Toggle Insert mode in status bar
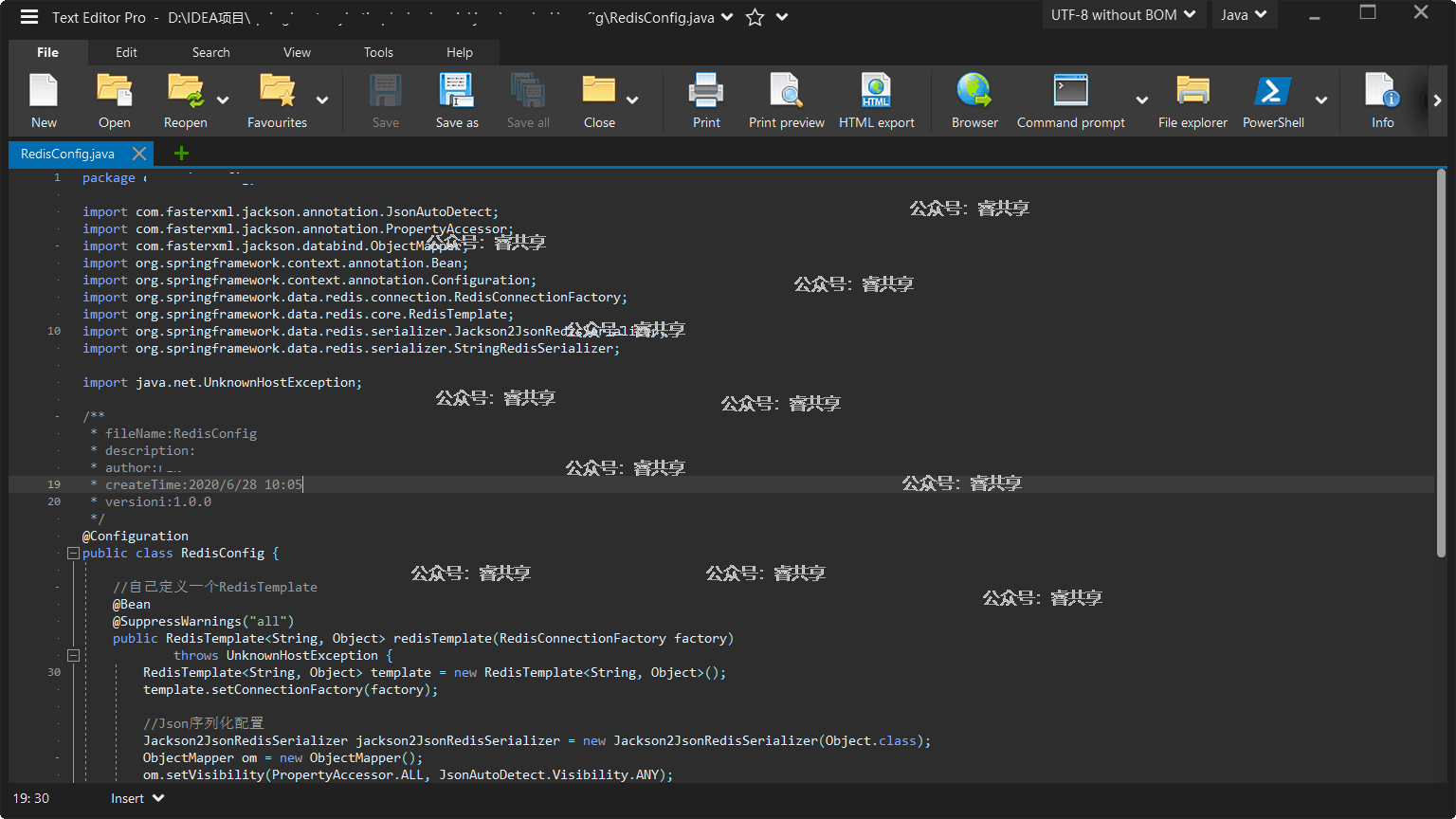 (136, 798)
